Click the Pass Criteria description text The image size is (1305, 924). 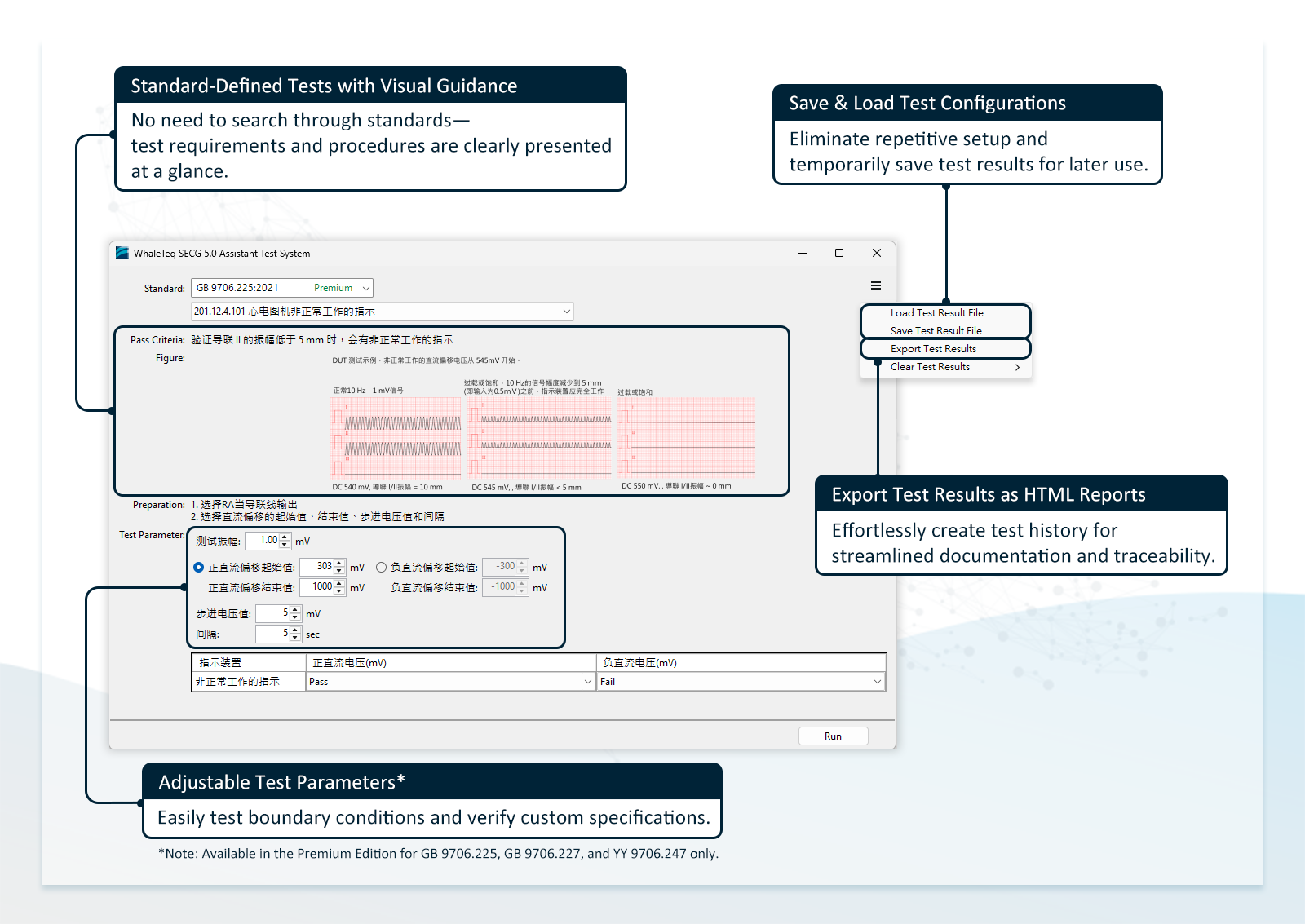(x=322, y=340)
